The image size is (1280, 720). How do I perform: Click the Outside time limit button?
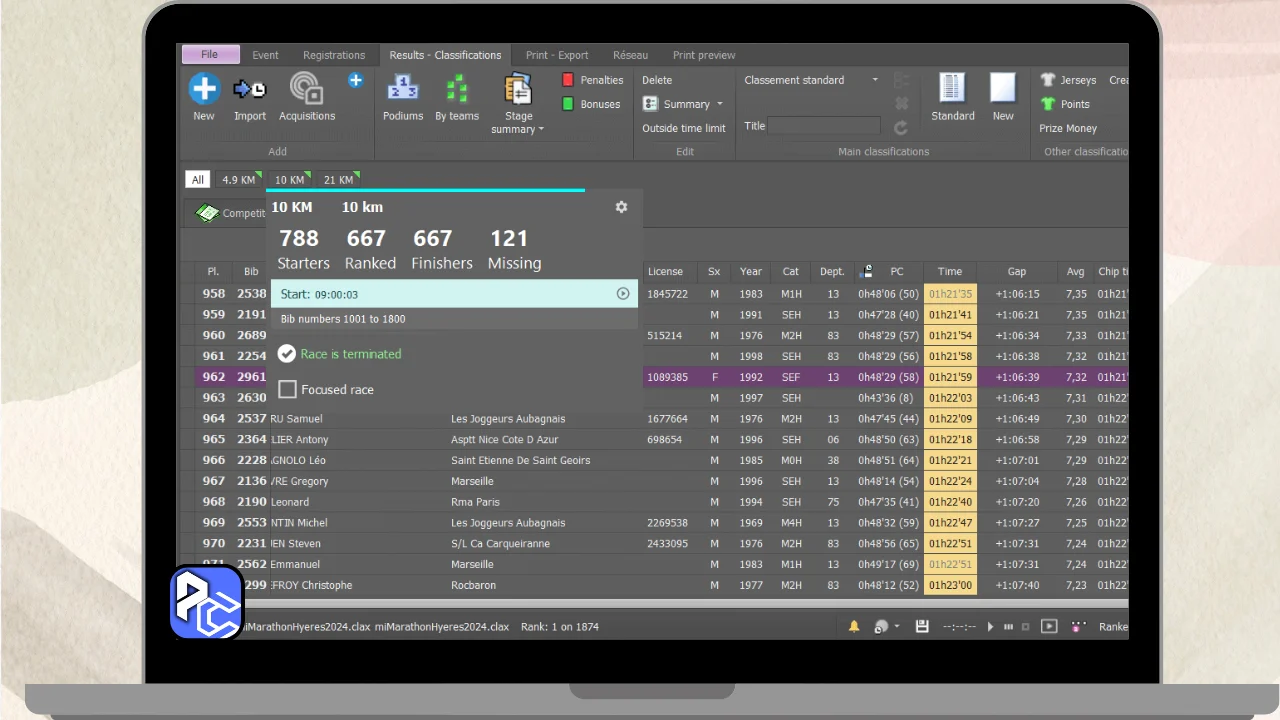coord(684,128)
